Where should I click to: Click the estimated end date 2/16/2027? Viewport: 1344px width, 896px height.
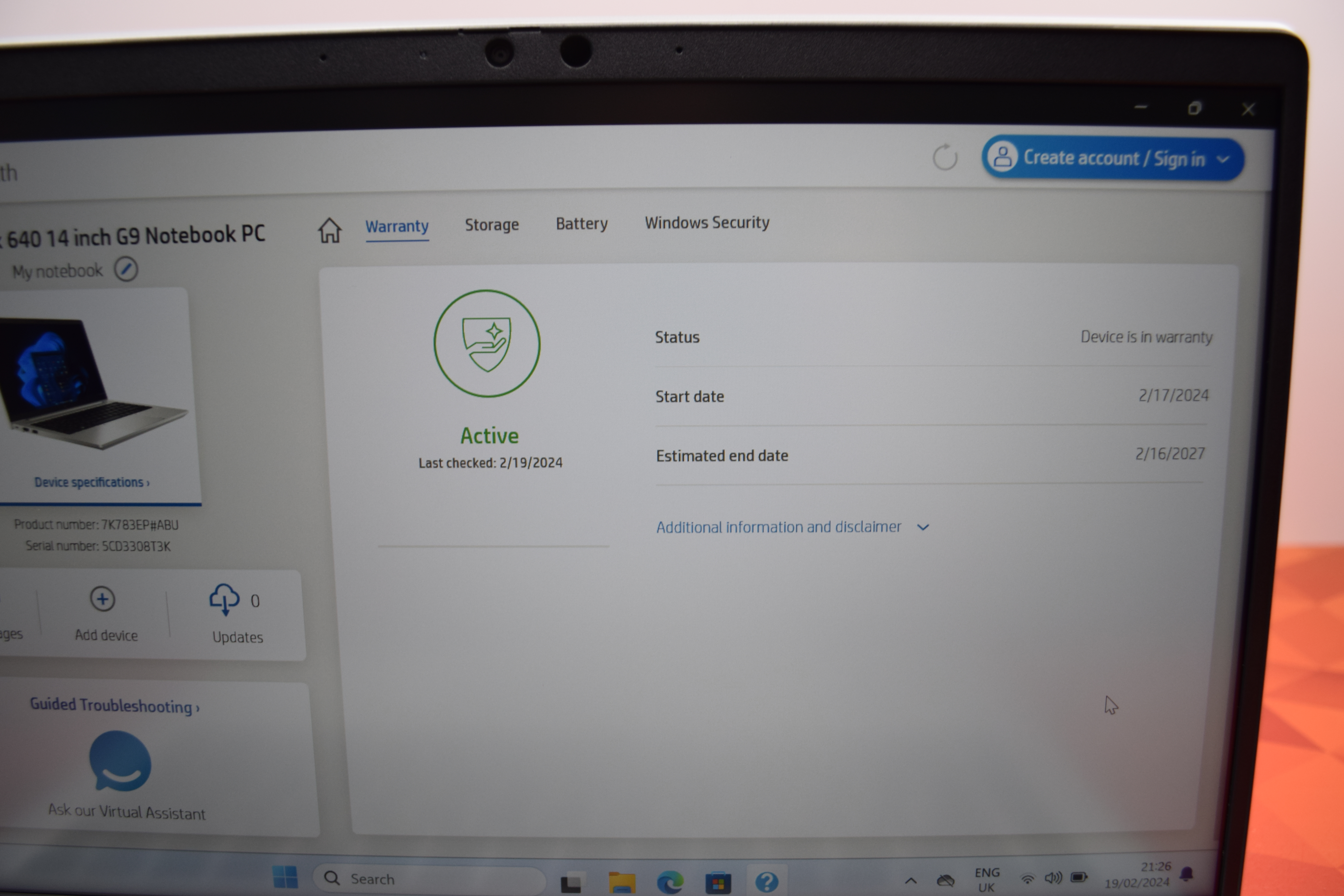click(1170, 454)
